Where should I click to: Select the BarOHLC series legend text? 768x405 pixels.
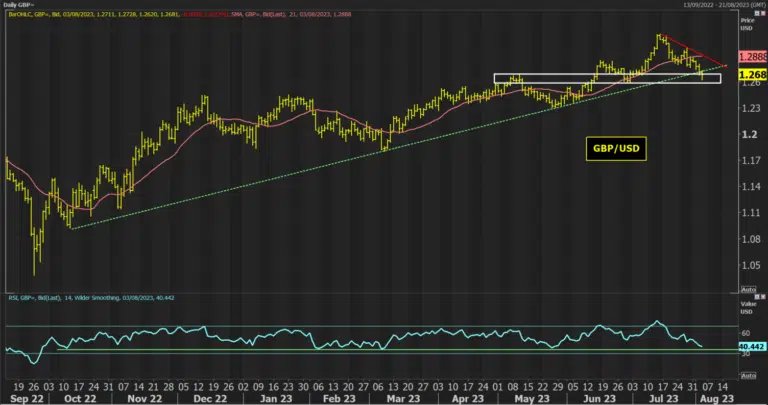click(95, 14)
